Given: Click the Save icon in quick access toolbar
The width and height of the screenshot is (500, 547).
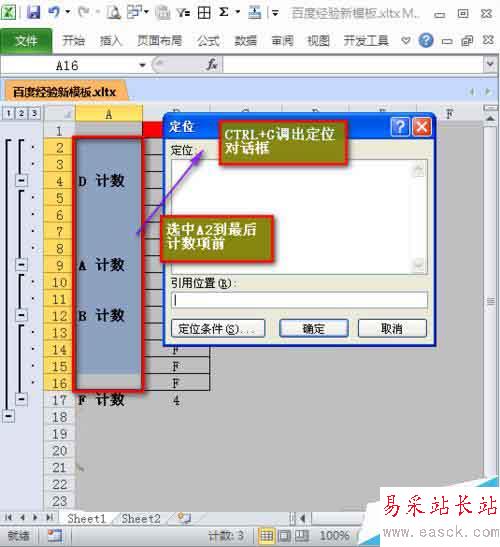Looking at the screenshot, I should pyautogui.click(x=33, y=13).
